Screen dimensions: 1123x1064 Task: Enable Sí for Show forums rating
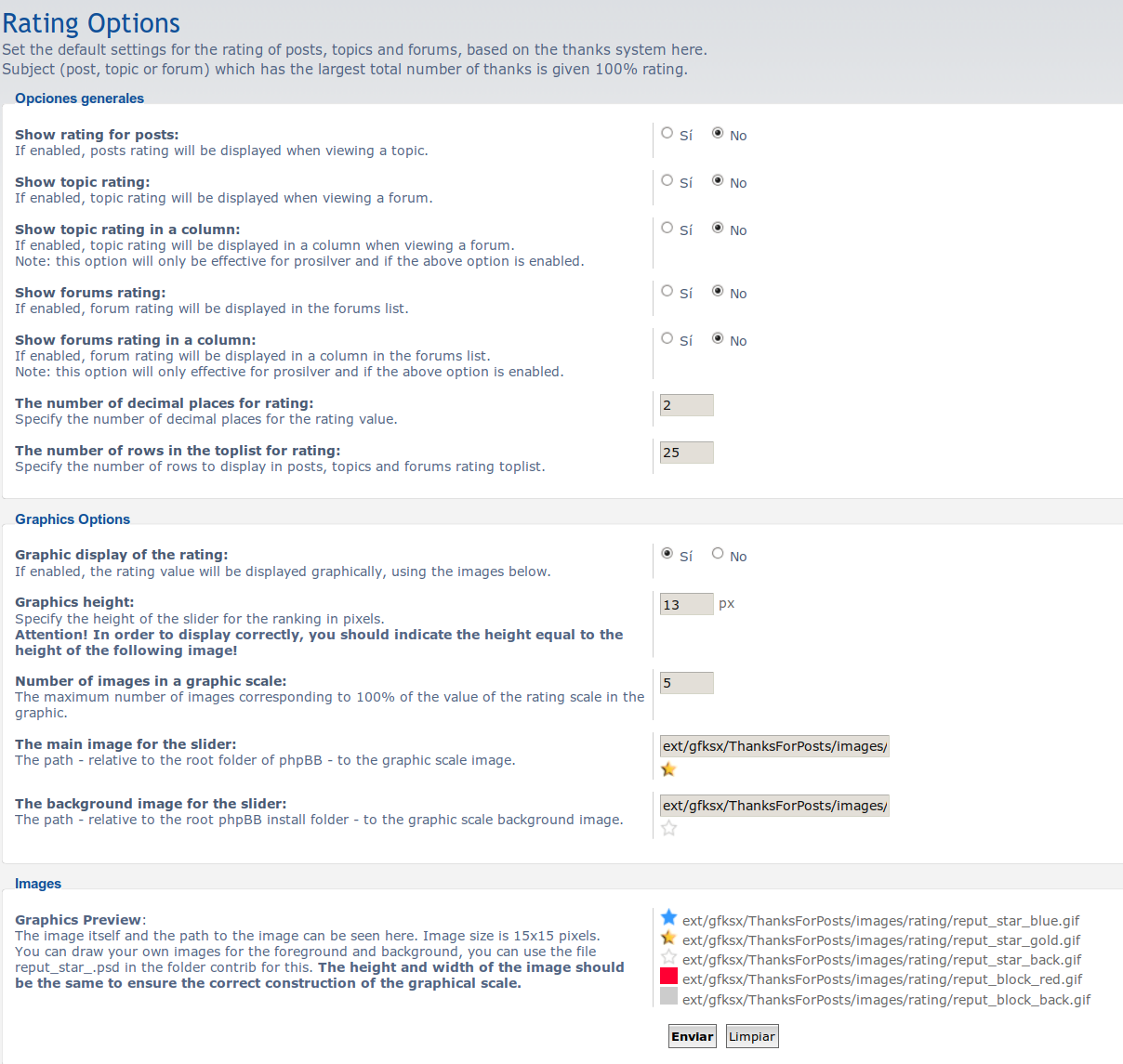click(667, 291)
